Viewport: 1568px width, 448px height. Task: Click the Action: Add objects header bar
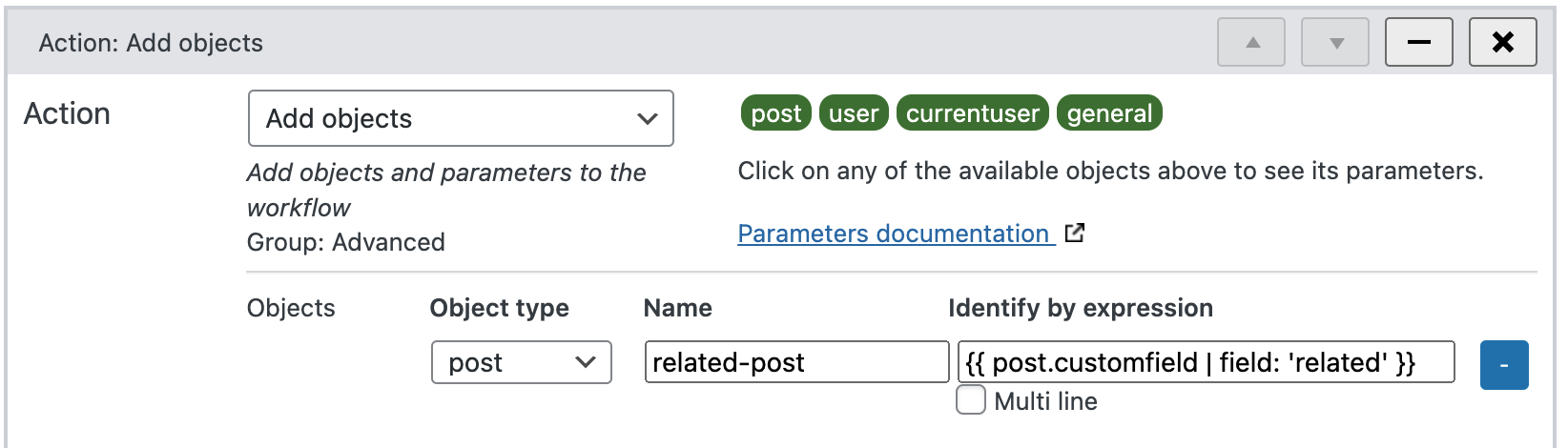coord(610,43)
